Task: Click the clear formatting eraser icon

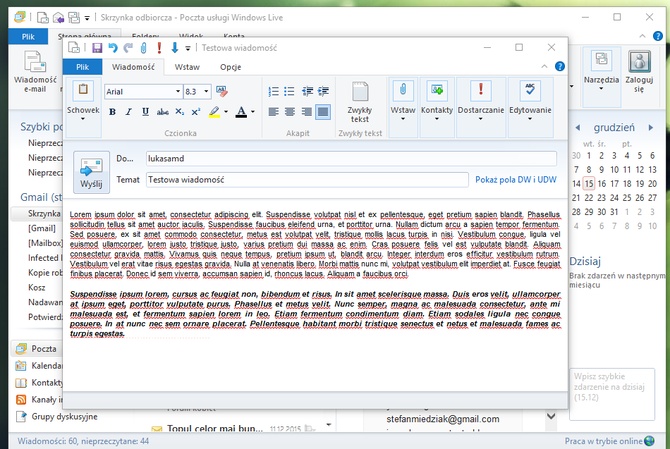Action: 222,91
